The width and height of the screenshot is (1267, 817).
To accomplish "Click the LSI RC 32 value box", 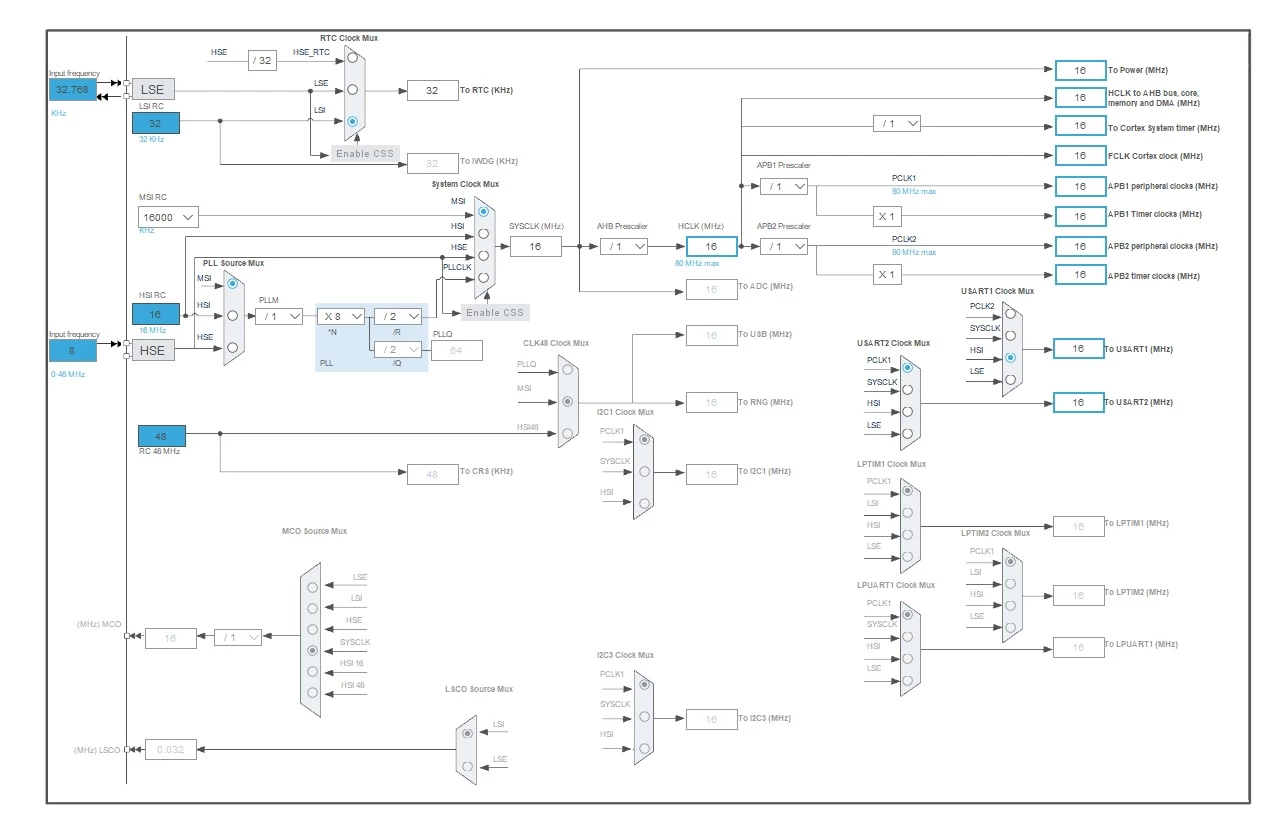I will (156, 123).
